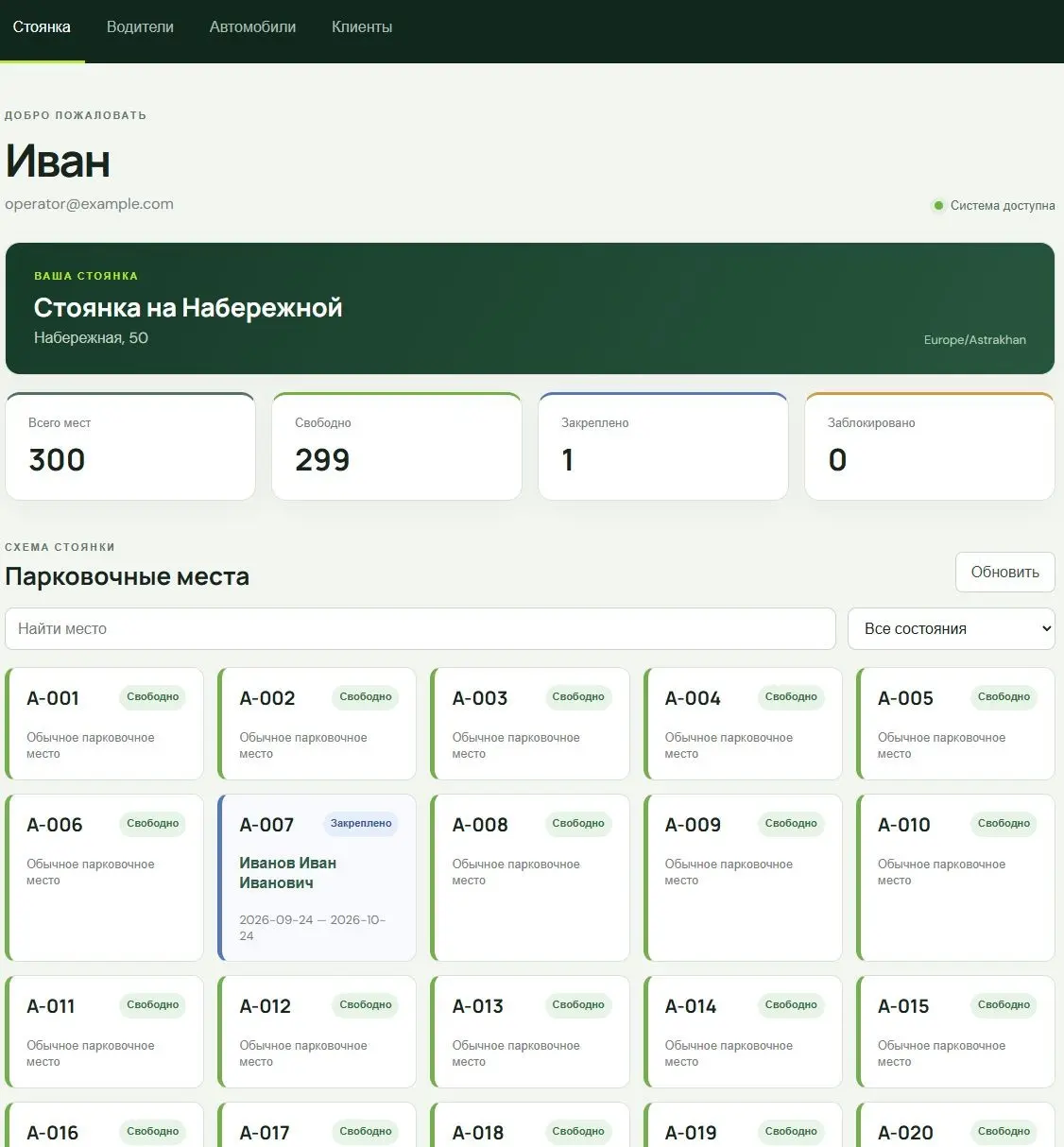Image resolution: width=1064 pixels, height=1147 pixels.
Task: Select the Заблокировано 0 stat card
Action: pos(930,446)
